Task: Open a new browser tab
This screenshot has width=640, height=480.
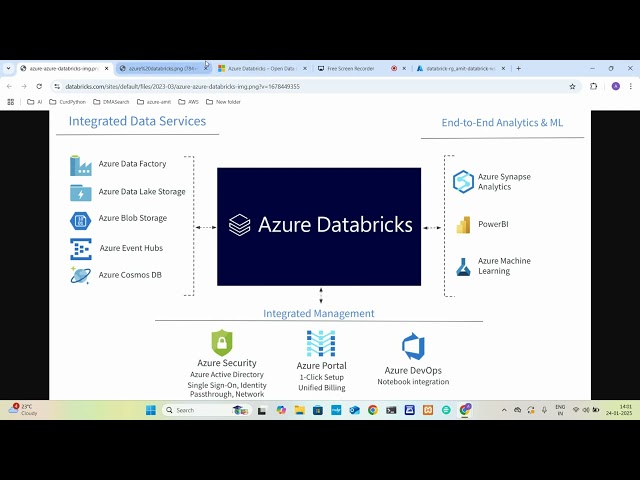Action: click(518, 69)
